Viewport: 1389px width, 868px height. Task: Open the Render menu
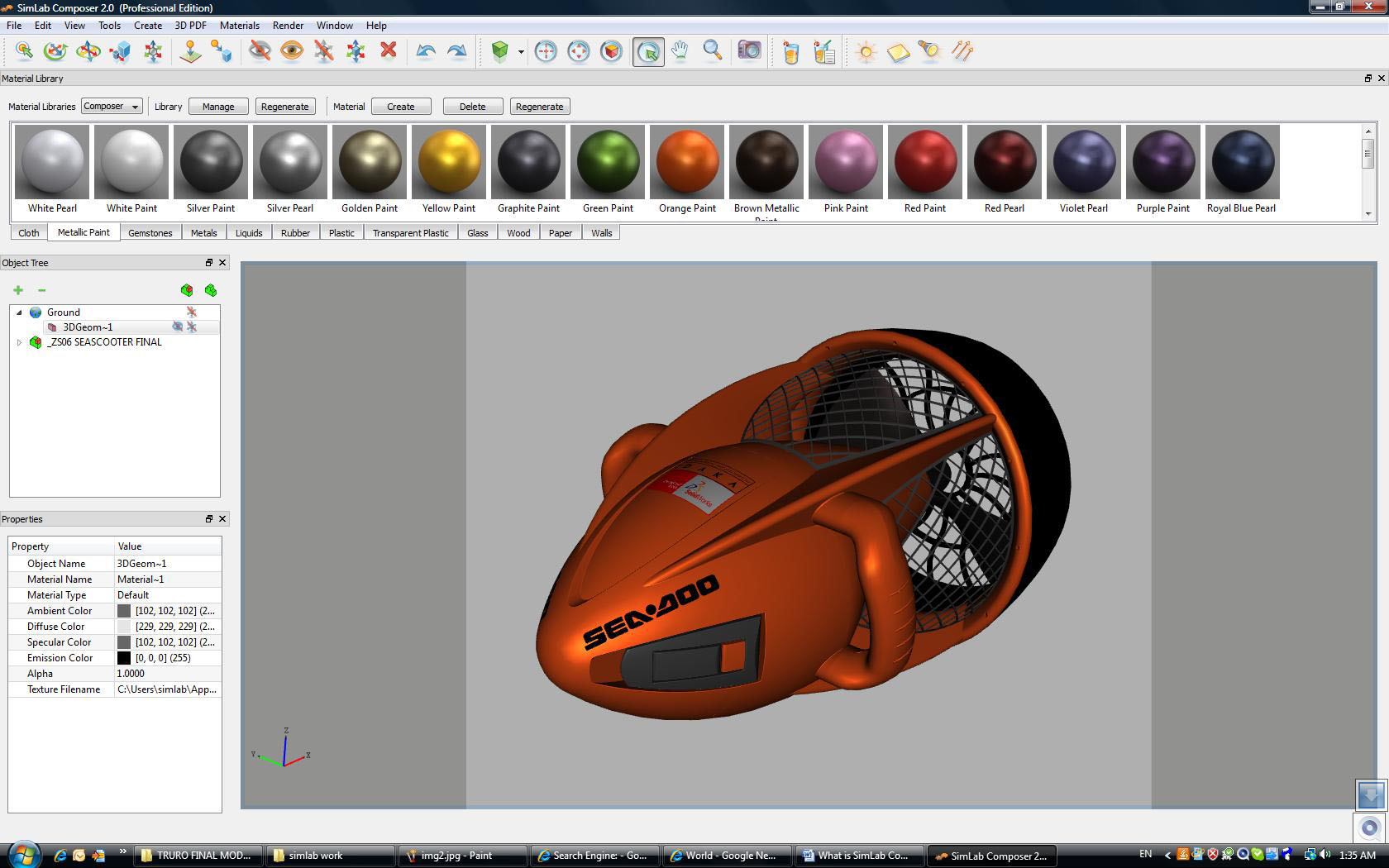(x=289, y=25)
